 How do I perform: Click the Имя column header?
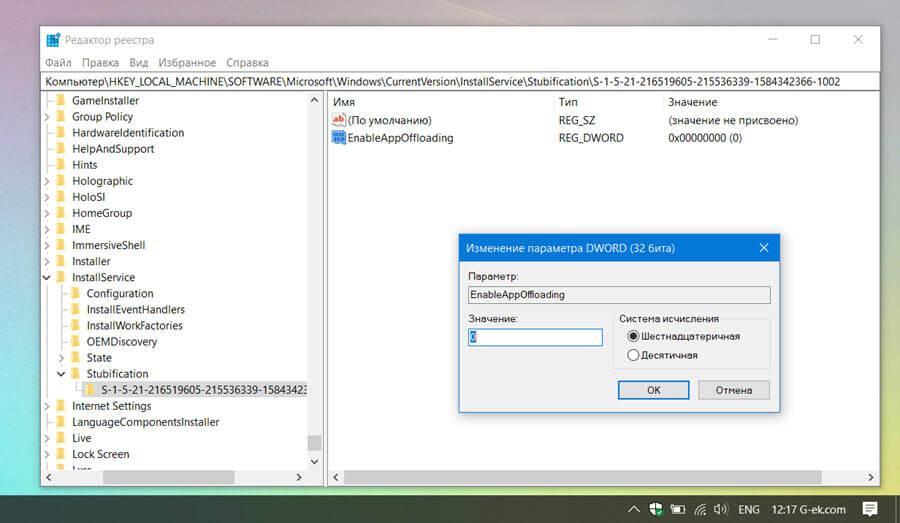pyautogui.click(x=344, y=102)
